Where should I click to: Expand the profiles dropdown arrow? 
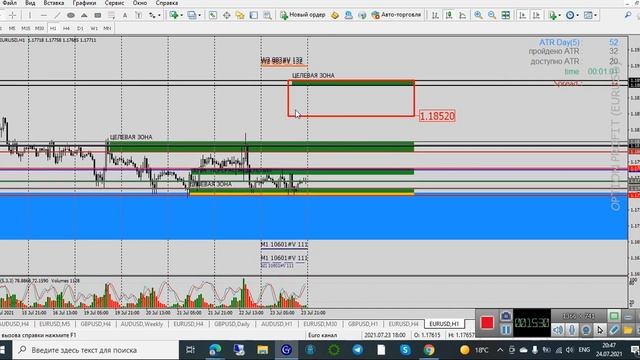[199, 15]
